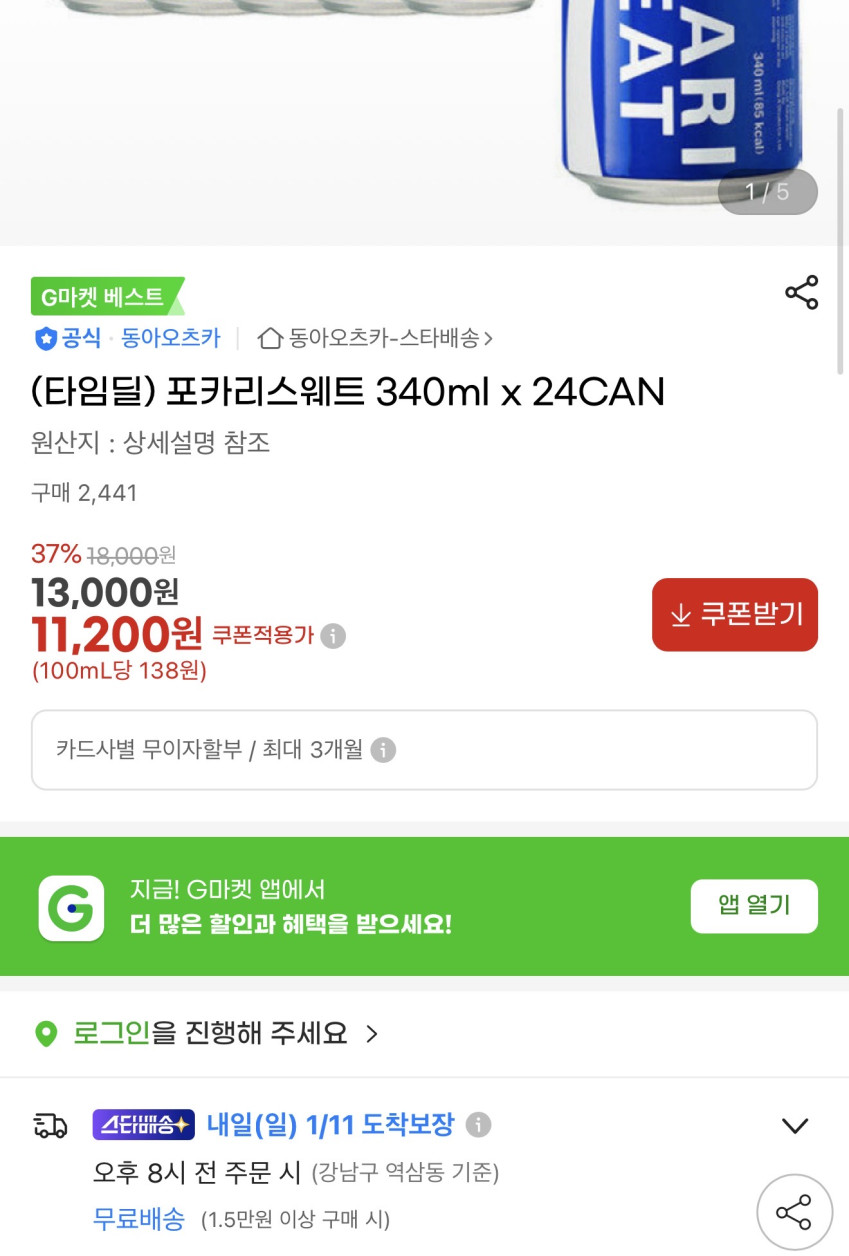Tap info icon beside 최대 3개월
Viewport: 849px width, 1256px height.
(x=383, y=750)
